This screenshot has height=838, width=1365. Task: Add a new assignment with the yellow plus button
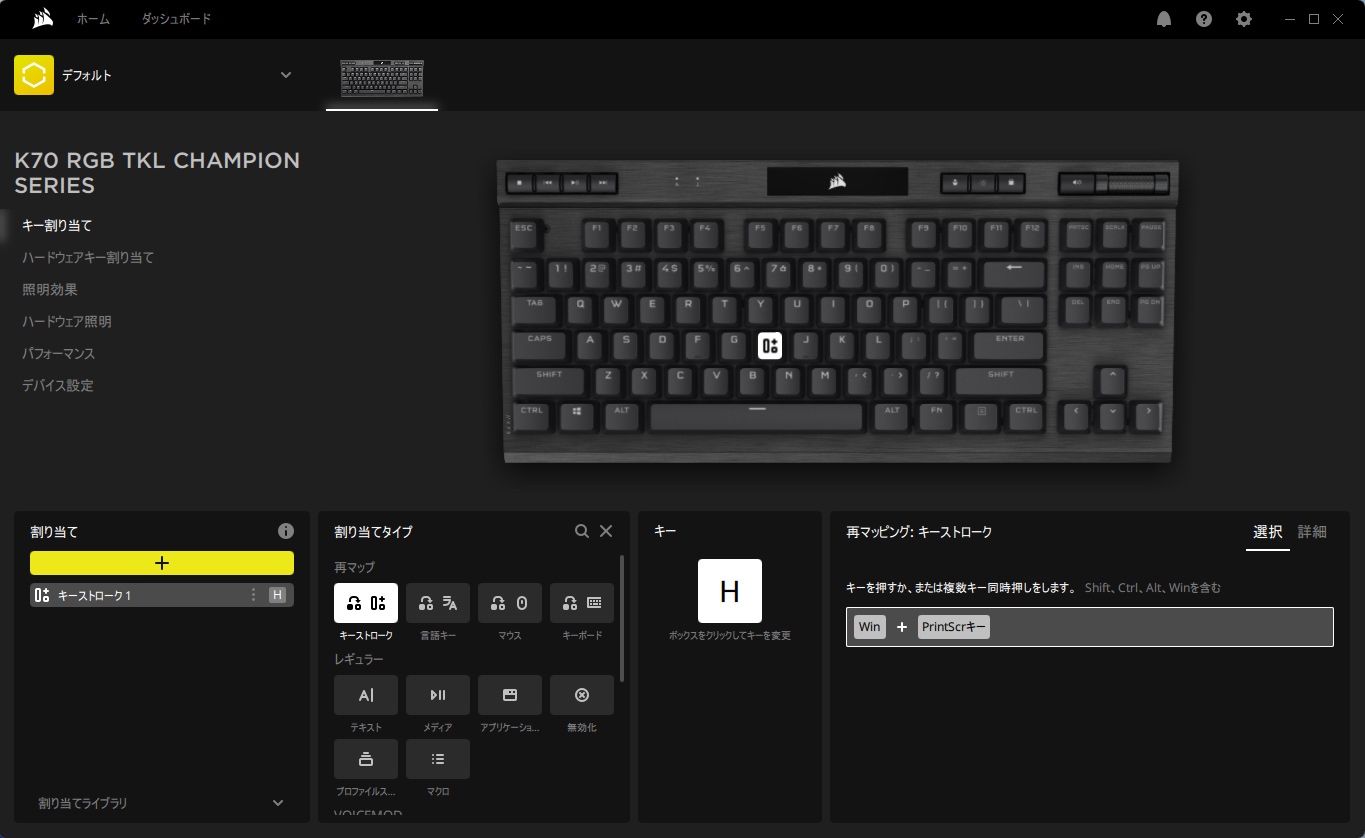point(162,563)
